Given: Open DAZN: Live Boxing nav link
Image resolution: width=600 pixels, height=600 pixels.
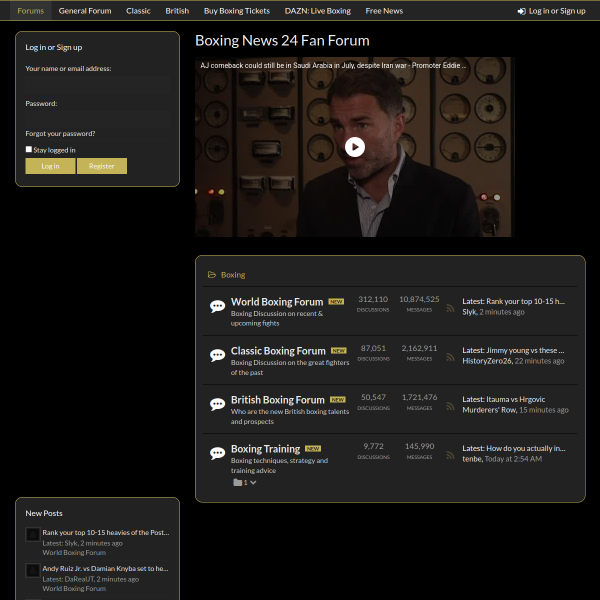Looking at the screenshot, I should click(318, 11).
